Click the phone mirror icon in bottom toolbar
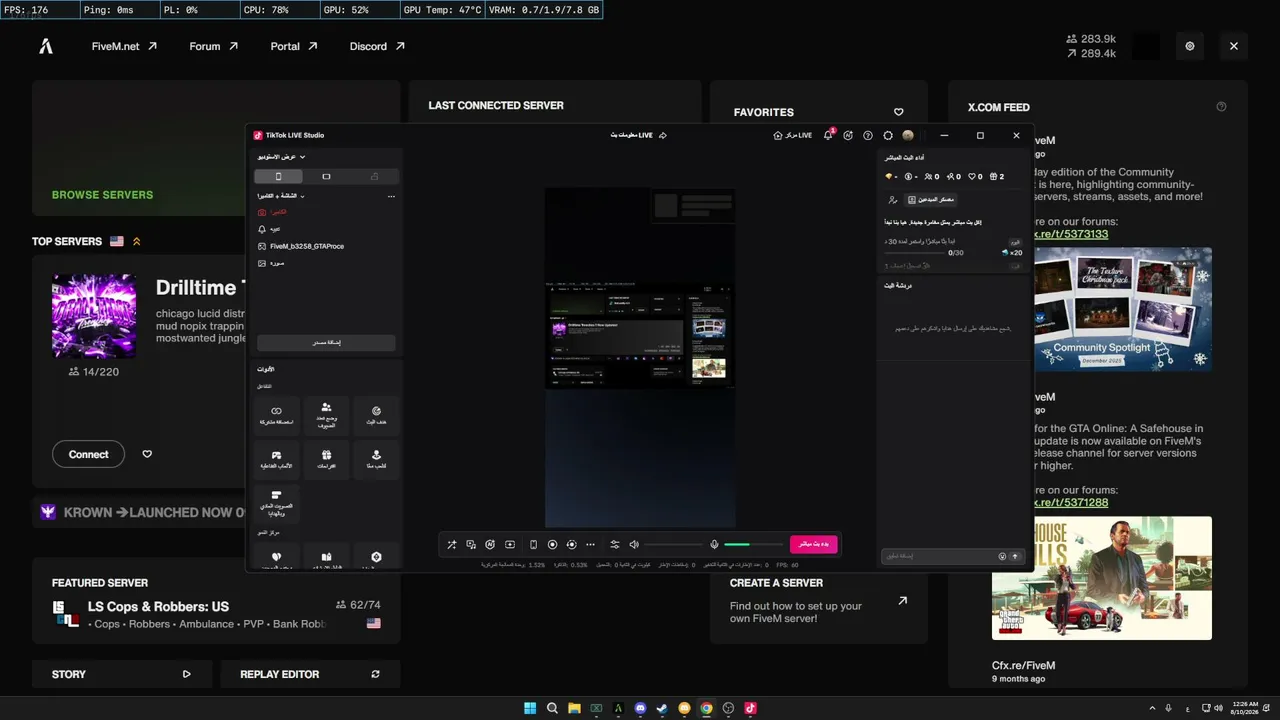 533,544
